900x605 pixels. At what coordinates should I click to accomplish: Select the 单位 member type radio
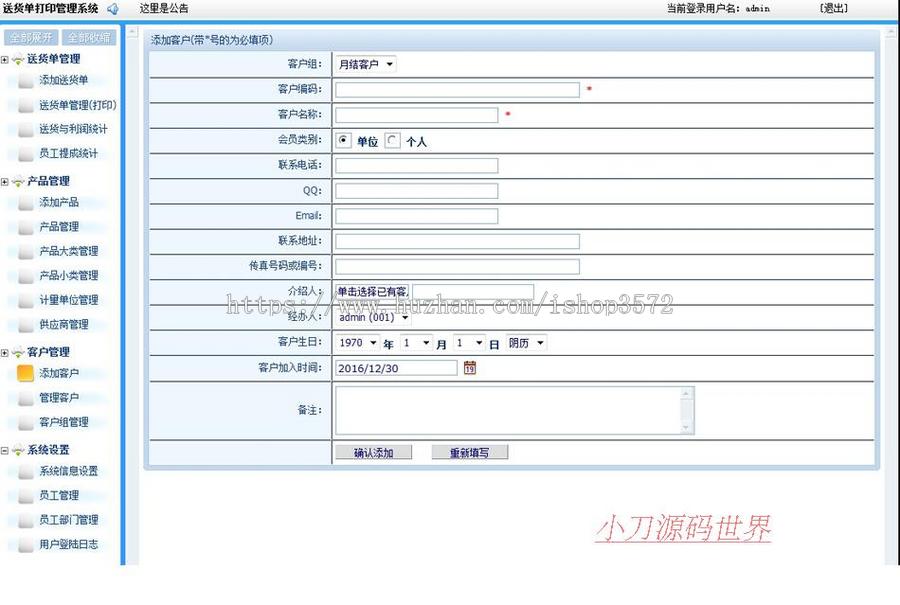[344, 141]
